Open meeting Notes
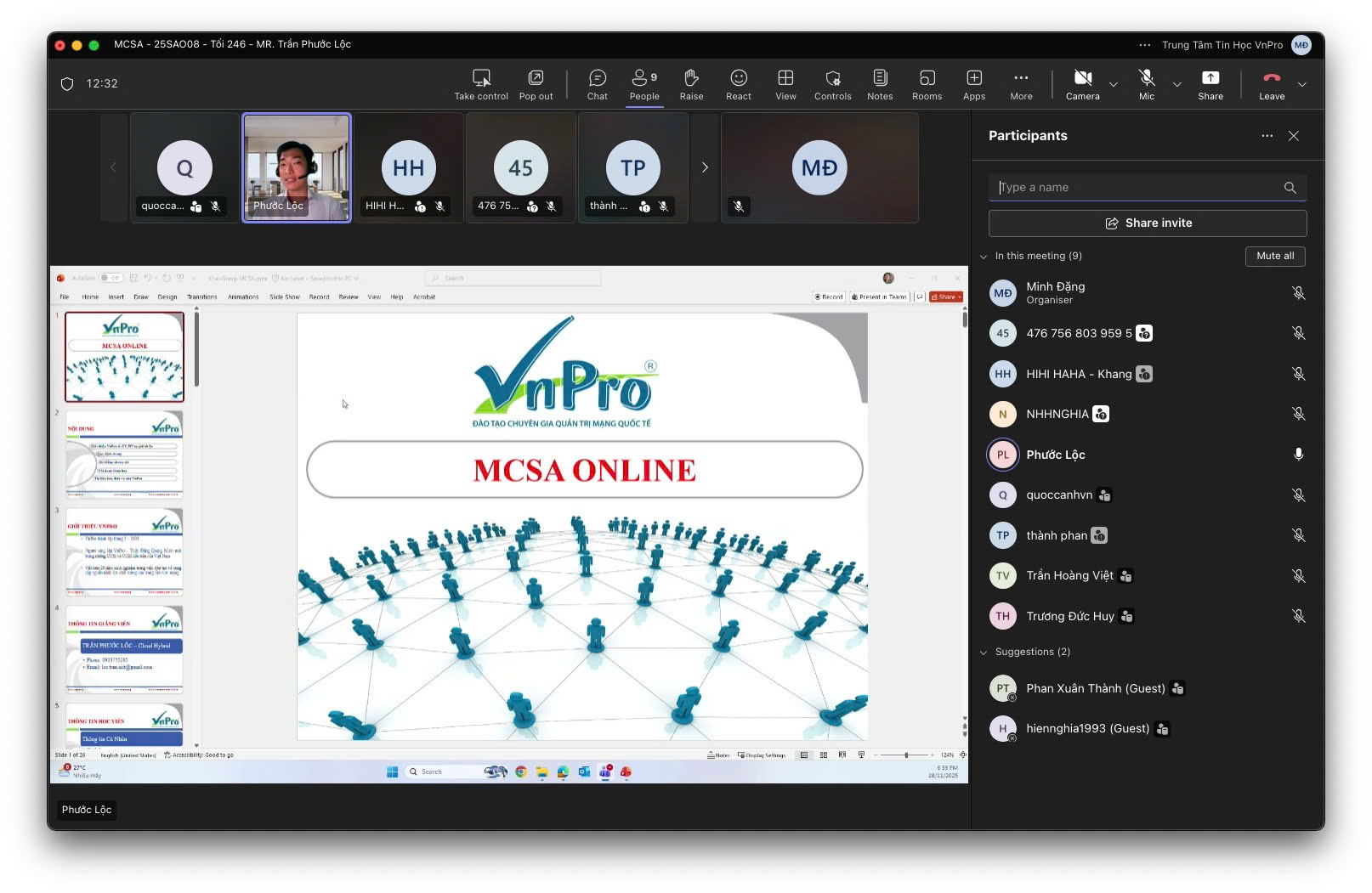The height and width of the screenshot is (893, 1372). pos(880,84)
